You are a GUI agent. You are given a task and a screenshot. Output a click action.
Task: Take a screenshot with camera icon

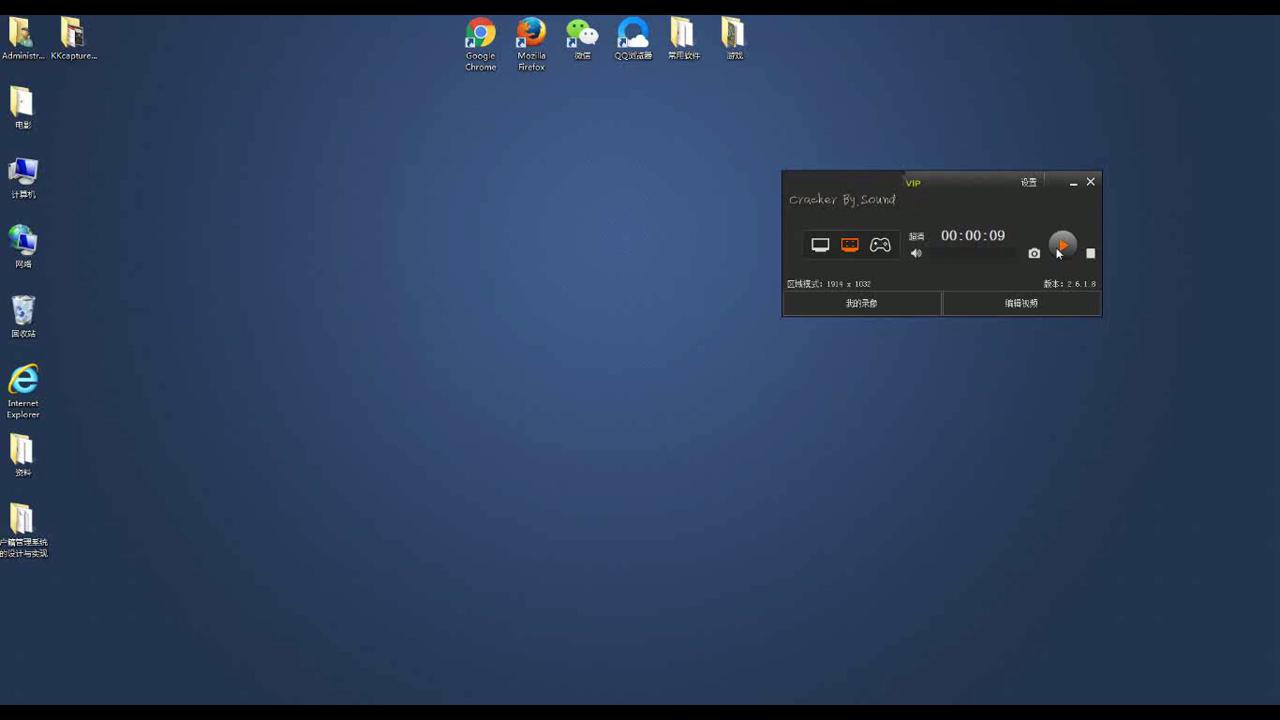tap(1034, 254)
